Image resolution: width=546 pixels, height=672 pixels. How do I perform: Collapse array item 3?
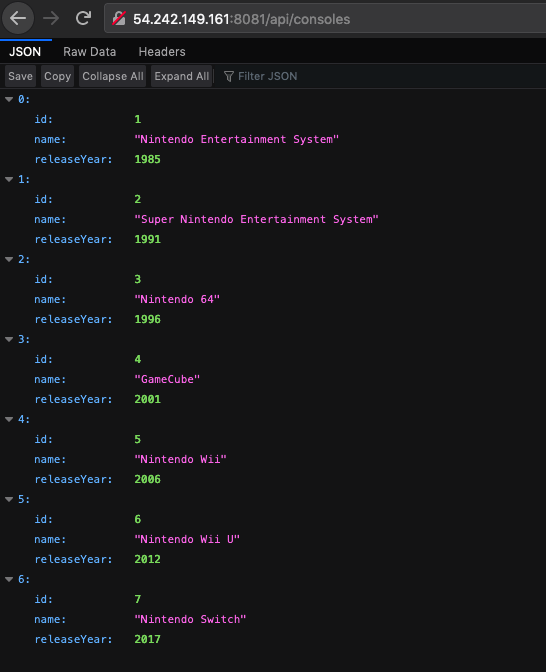(x=9, y=339)
